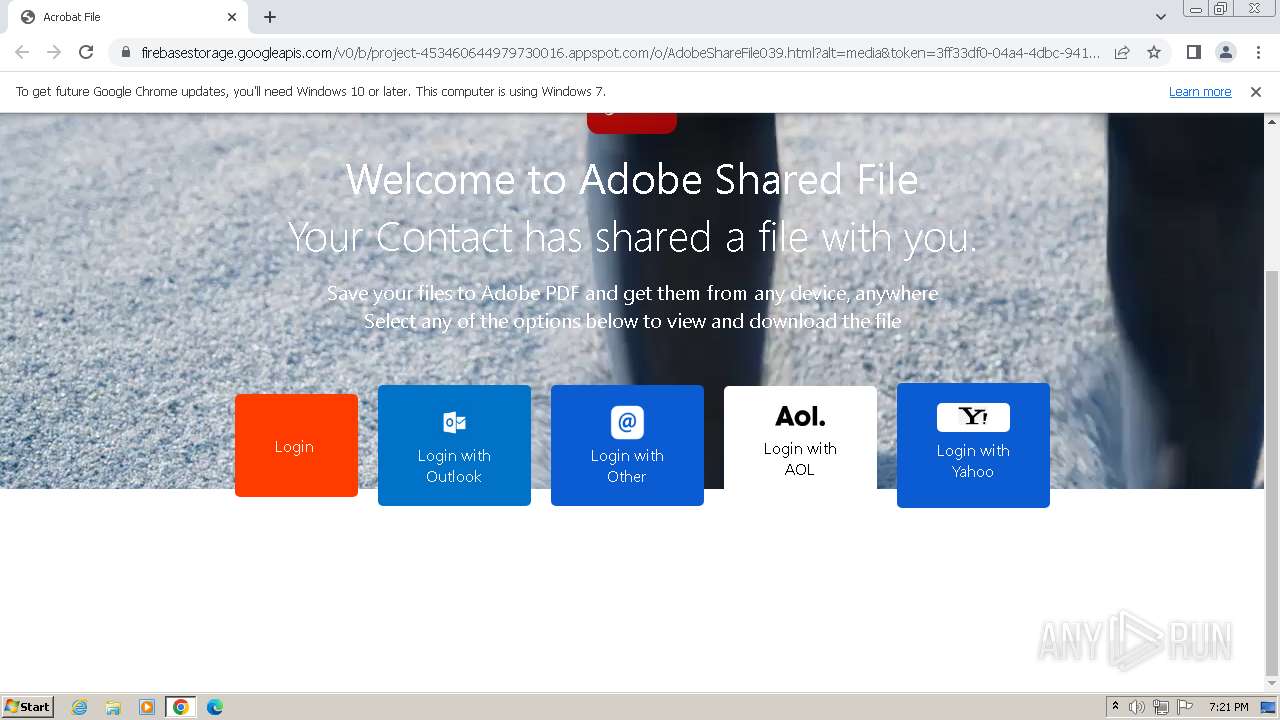The height and width of the screenshot is (720, 1280).
Task: Open Chrome three-dot menu
Action: click(x=1258, y=52)
